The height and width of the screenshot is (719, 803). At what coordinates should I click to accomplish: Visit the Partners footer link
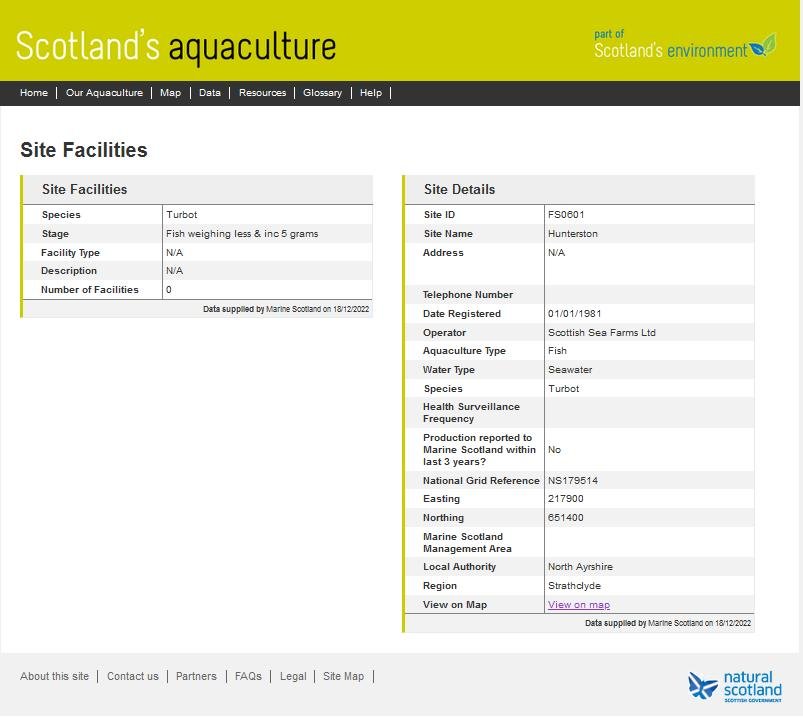point(196,676)
